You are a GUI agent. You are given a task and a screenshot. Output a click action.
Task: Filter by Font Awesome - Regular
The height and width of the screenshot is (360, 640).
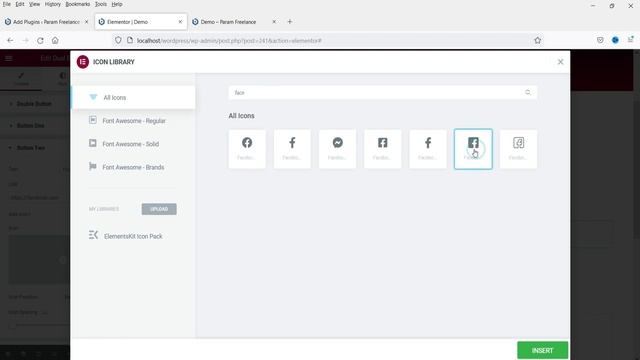tap(133, 121)
